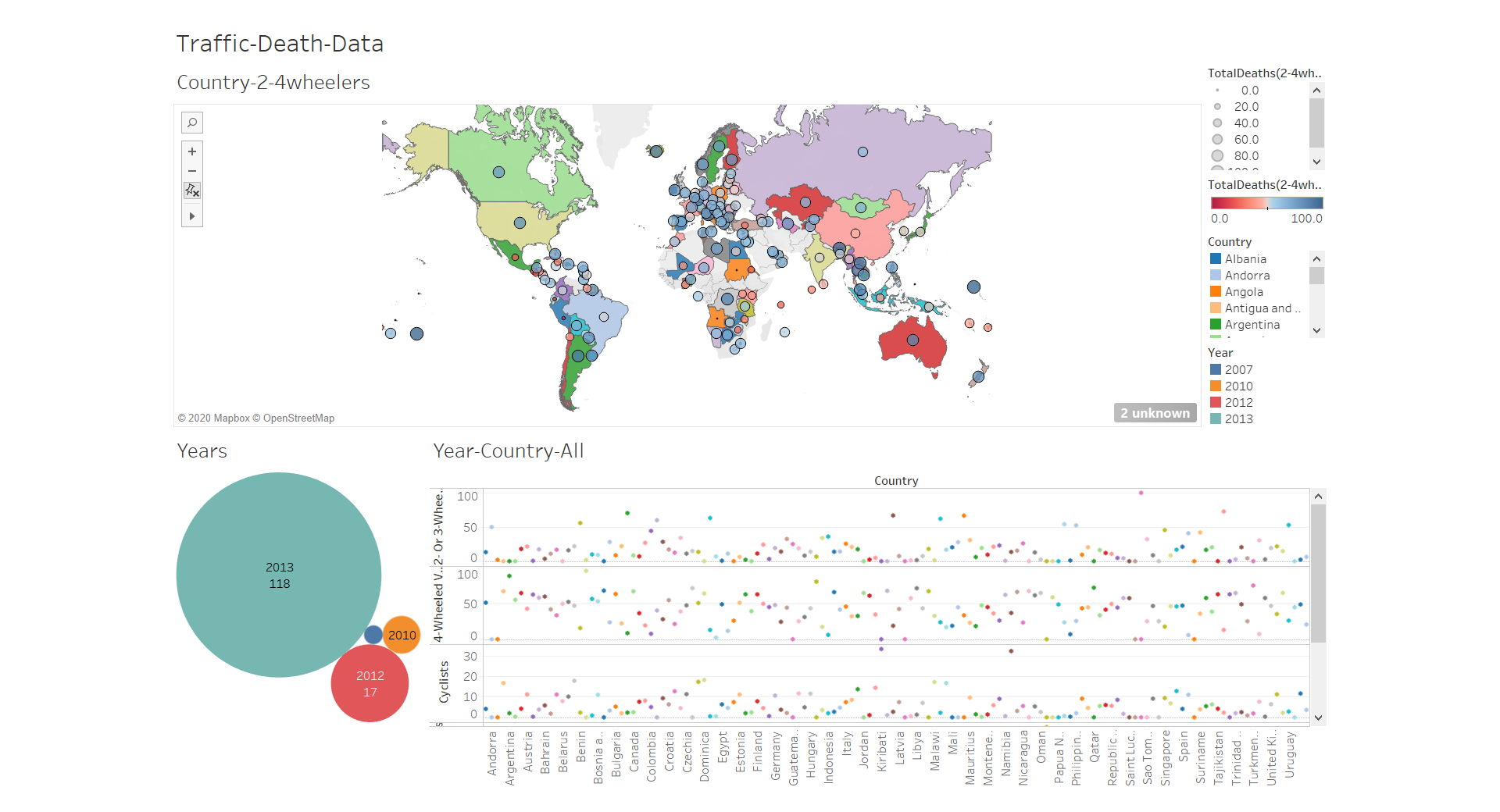Expand the map tools flyout arrow
This screenshot has height=812, width=1500.
pos(192,216)
